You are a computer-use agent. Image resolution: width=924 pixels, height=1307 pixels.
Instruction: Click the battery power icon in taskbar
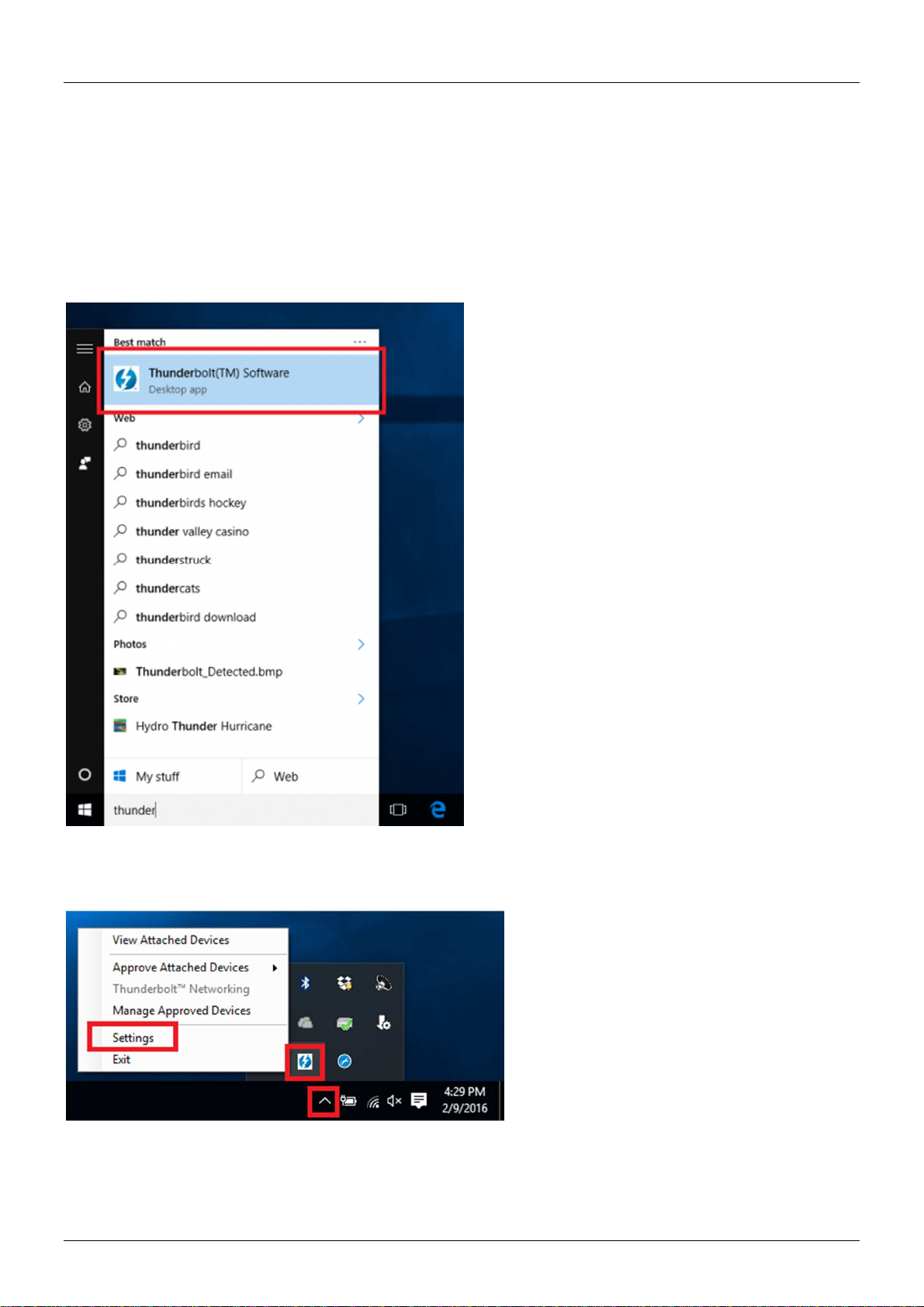[x=348, y=1101]
